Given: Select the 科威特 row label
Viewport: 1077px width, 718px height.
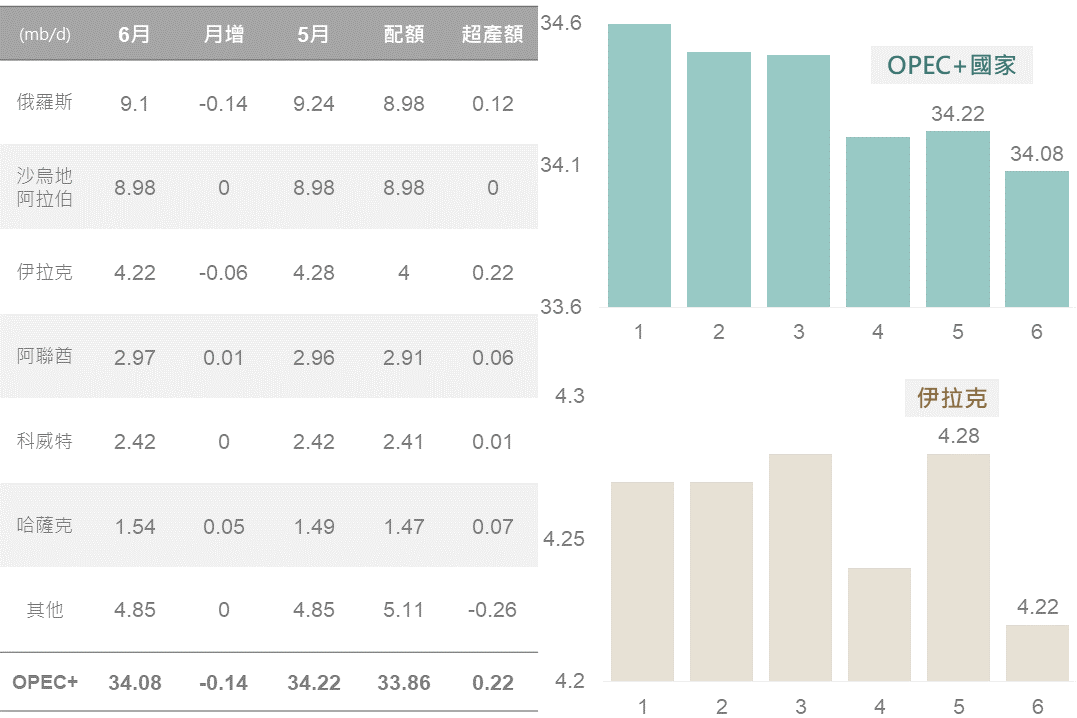Looking at the screenshot, I should pyautogui.click(x=45, y=441).
